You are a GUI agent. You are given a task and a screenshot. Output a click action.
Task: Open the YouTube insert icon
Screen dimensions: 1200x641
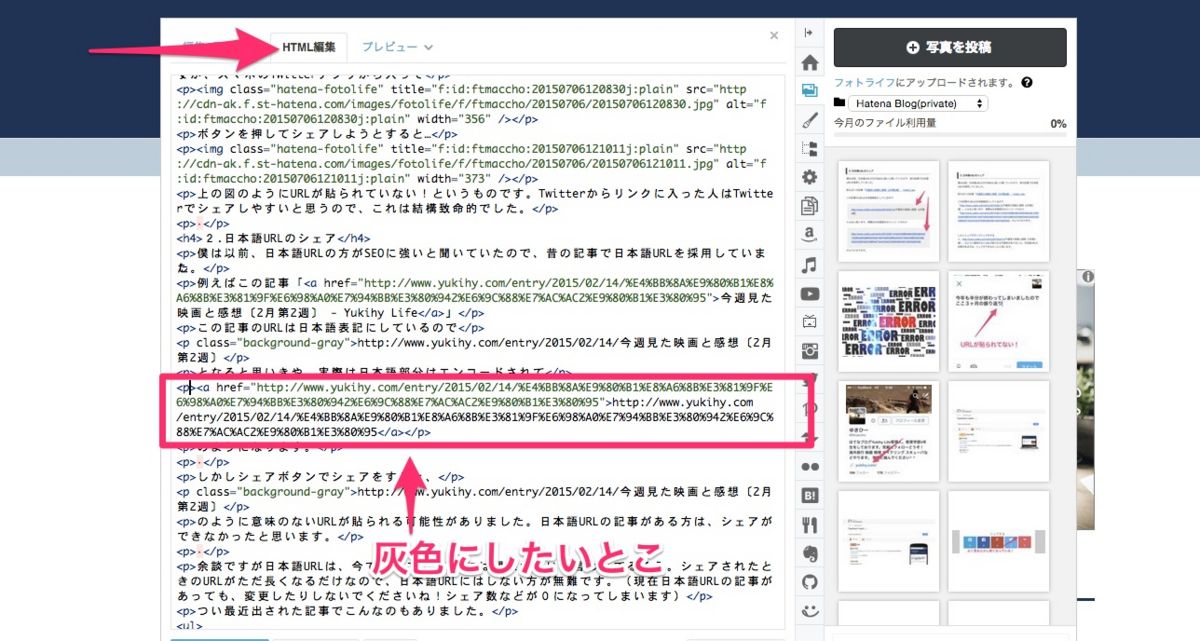click(810, 294)
